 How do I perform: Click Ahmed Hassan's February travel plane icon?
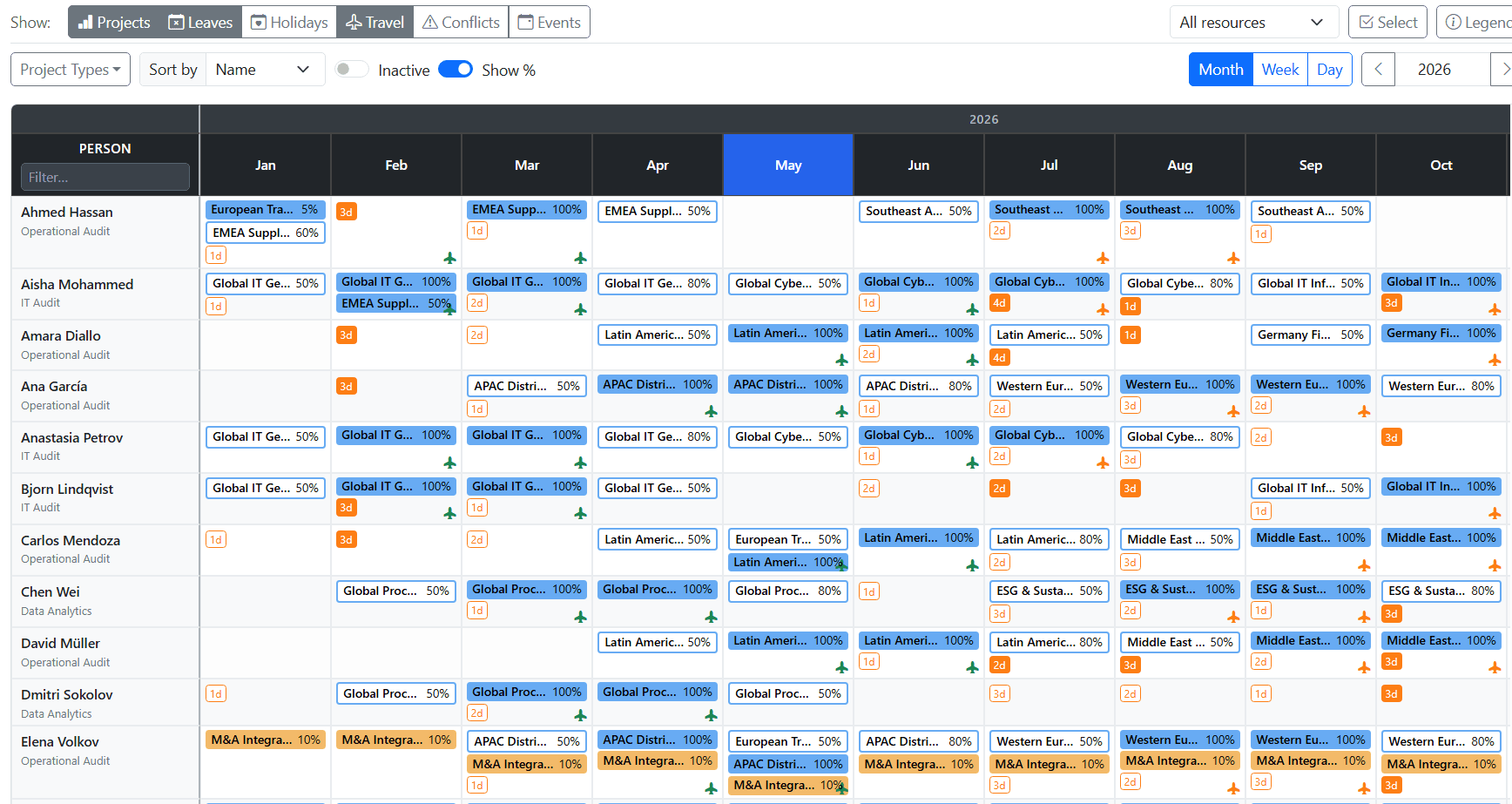449,258
